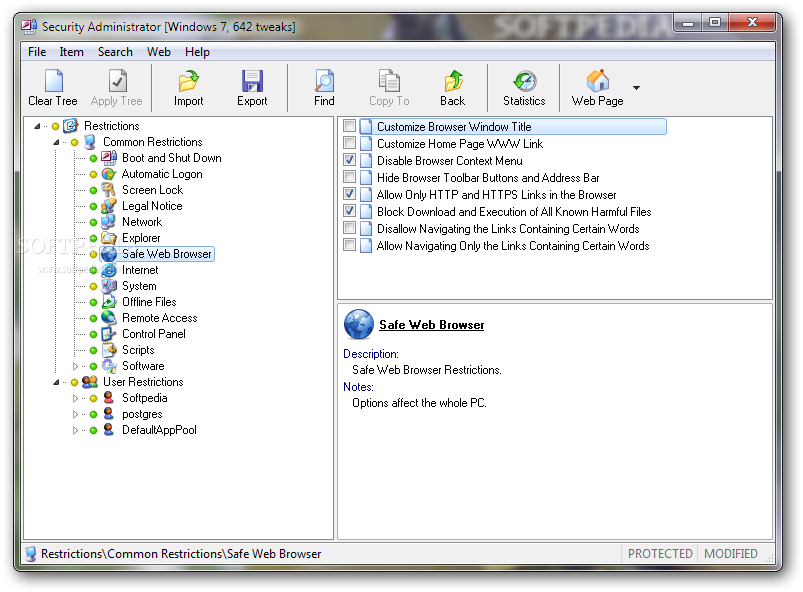Select the Screen Lock keys icon

(109, 190)
